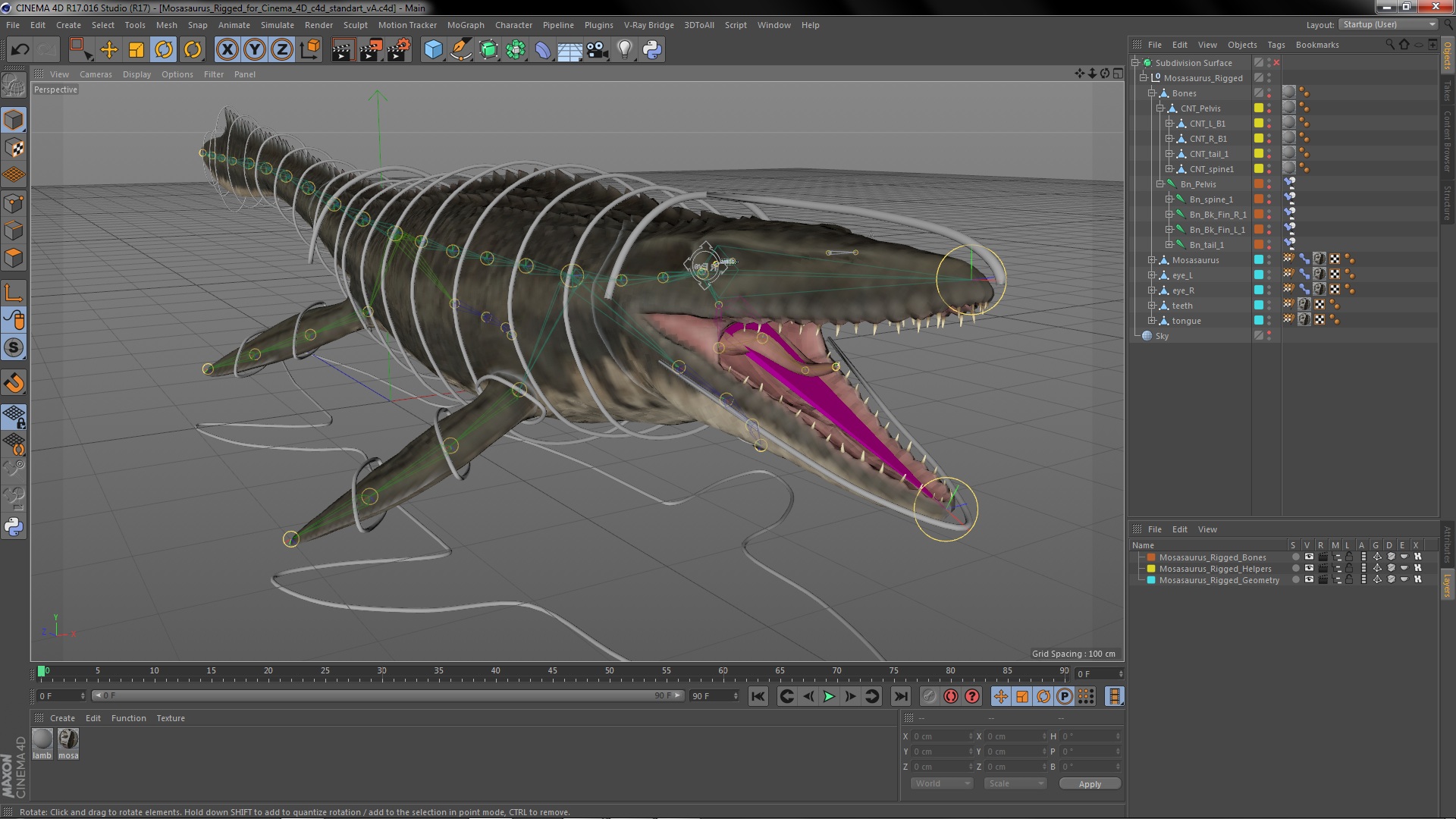Click Mosasaurus_Rigged_Helpers layer color swatch
This screenshot has width=1456, height=819.
[1150, 569]
